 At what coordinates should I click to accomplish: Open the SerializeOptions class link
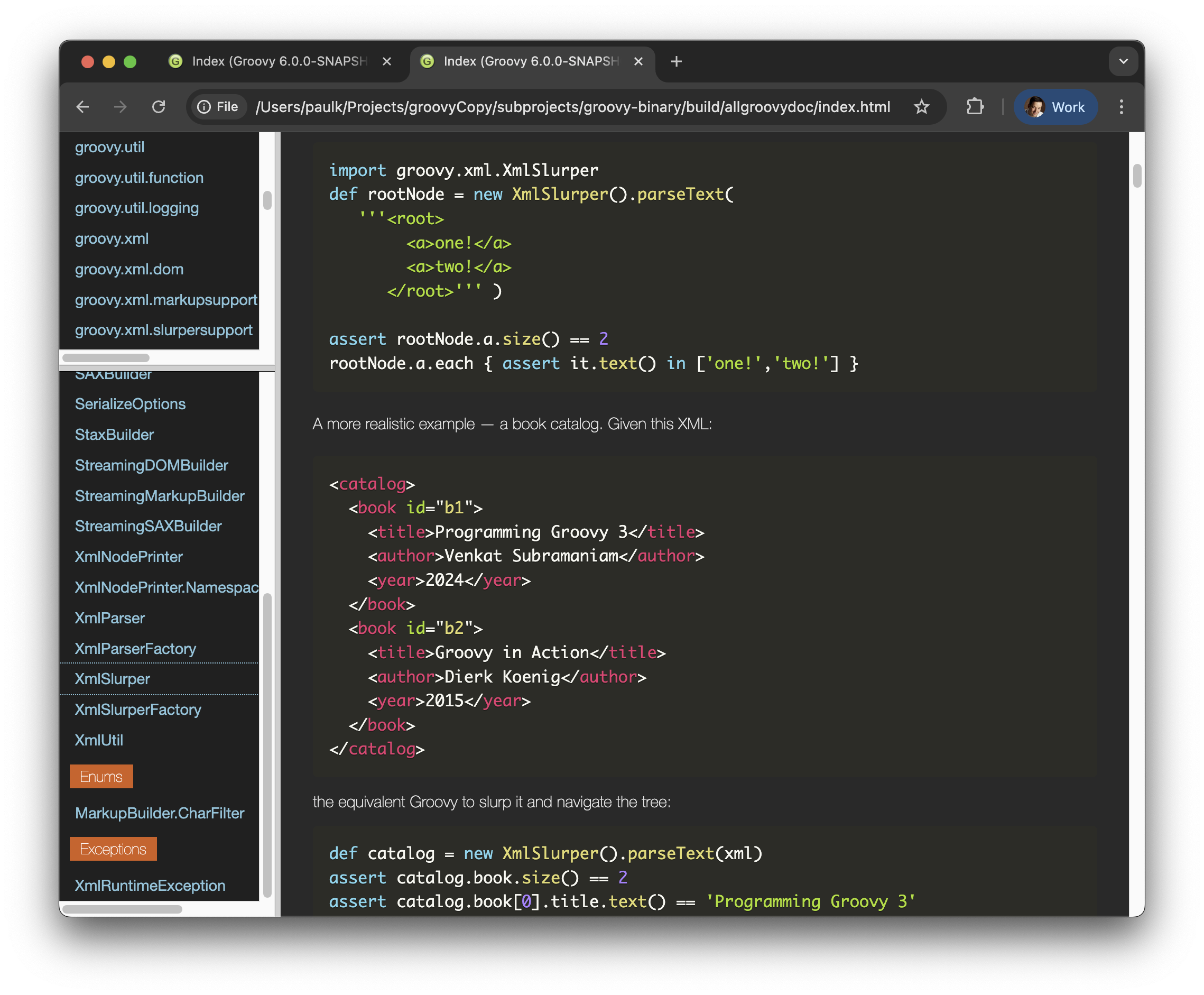(x=130, y=404)
